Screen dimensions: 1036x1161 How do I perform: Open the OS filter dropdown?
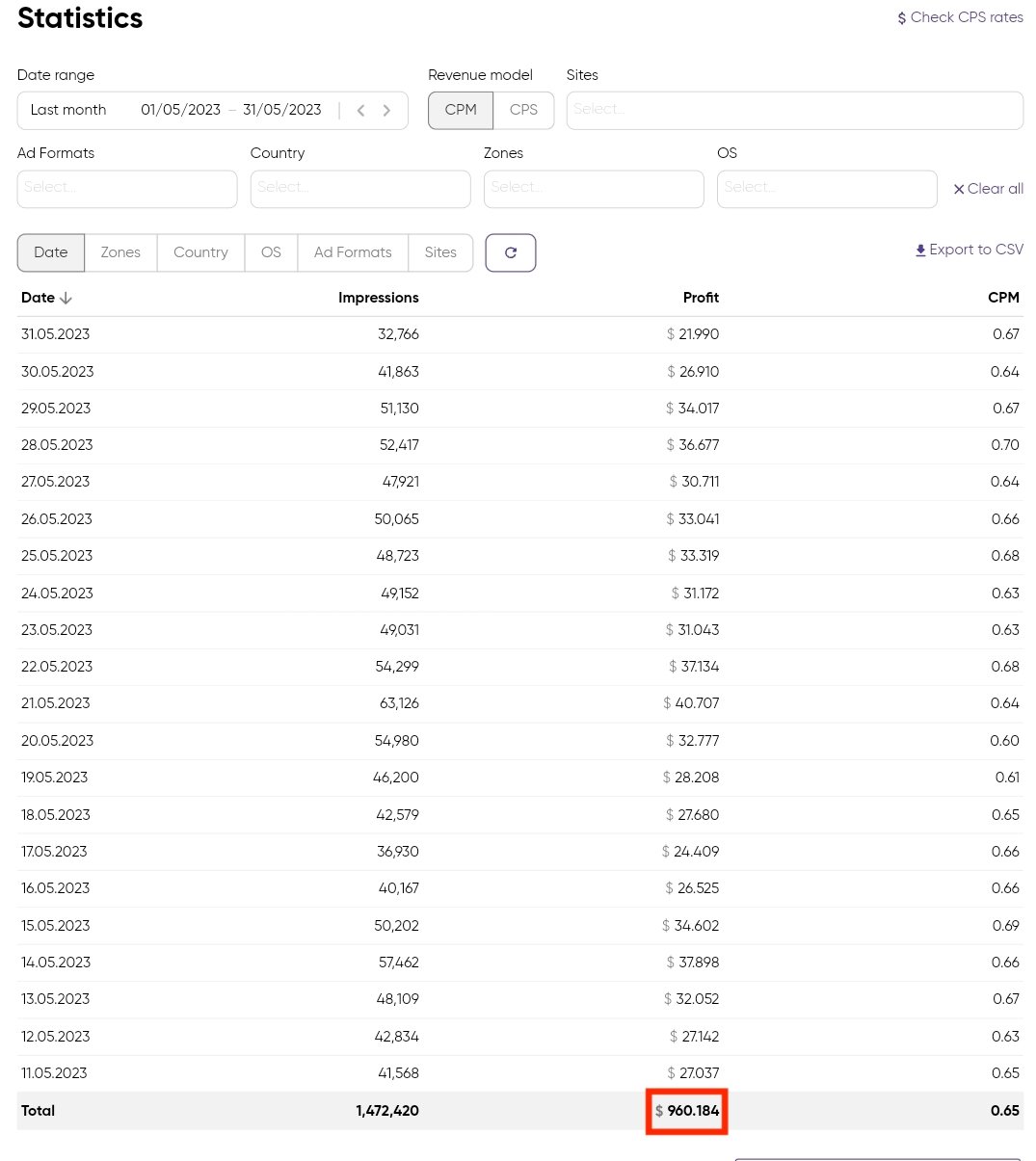pyautogui.click(x=826, y=189)
